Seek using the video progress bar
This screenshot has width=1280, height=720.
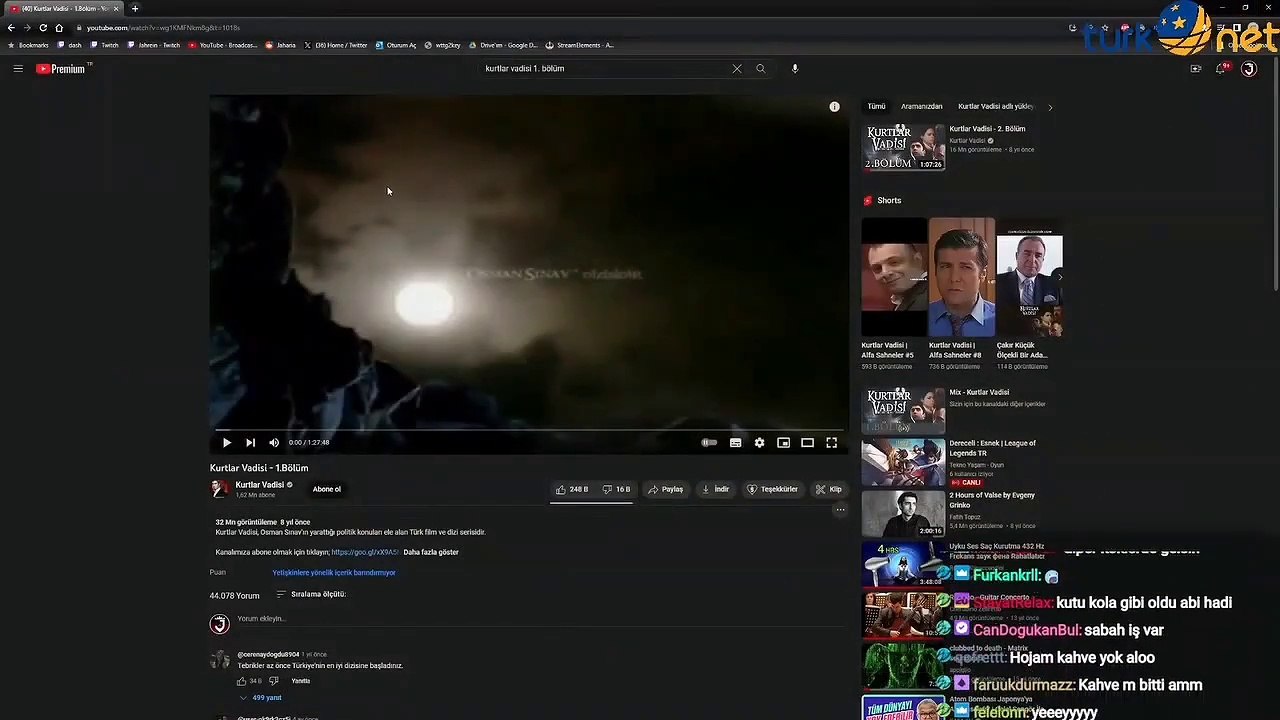click(x=528, y=430)
